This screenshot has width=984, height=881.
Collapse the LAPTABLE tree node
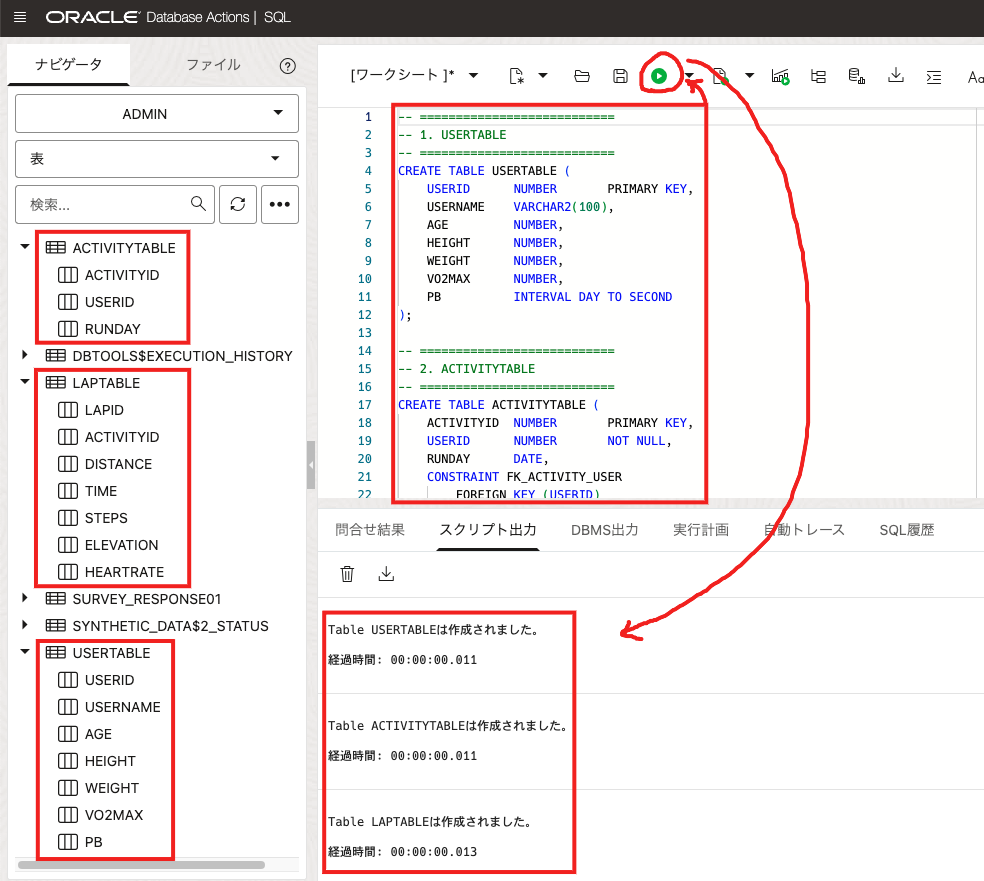tap(25, 382)
